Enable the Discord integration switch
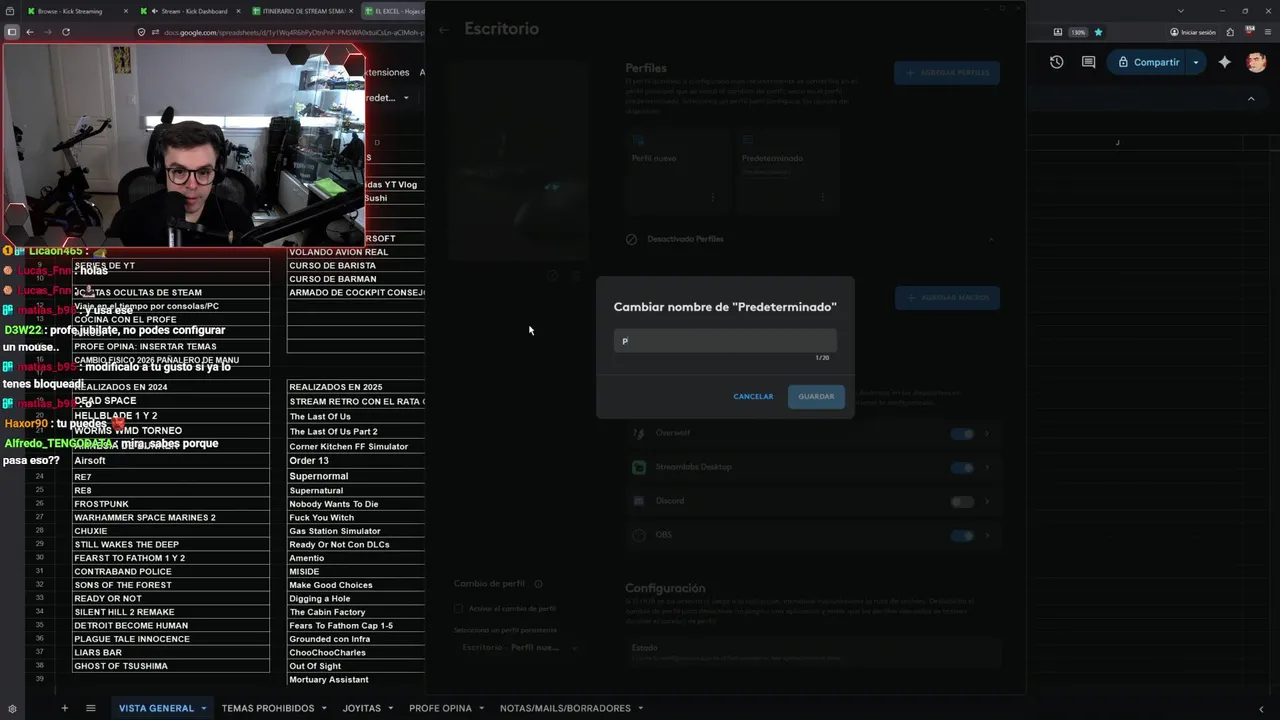This screenshot has width=1280, height=720. (x=962, y=502)
